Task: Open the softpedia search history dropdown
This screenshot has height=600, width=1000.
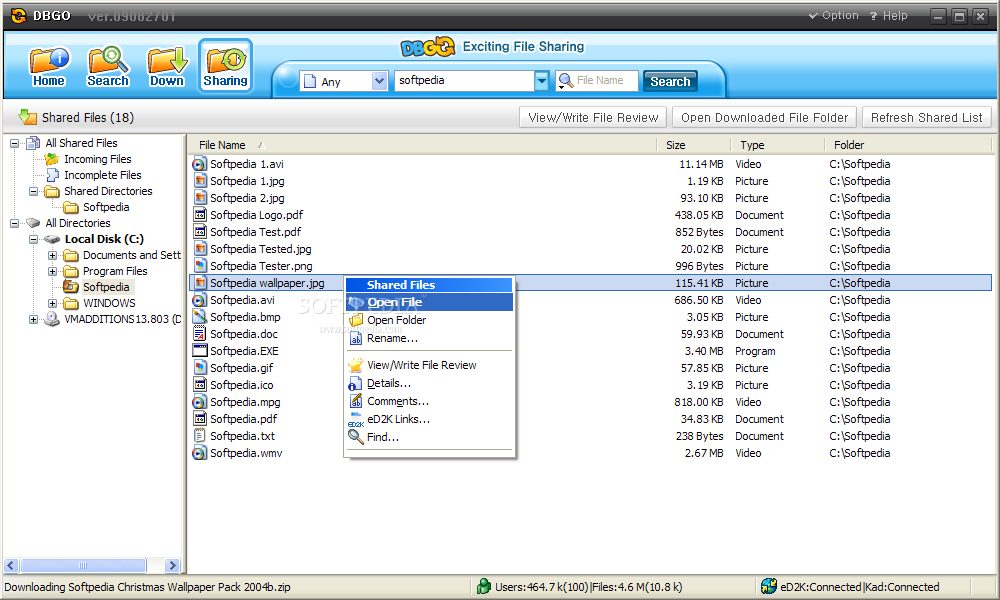Action: pos(541,80)
